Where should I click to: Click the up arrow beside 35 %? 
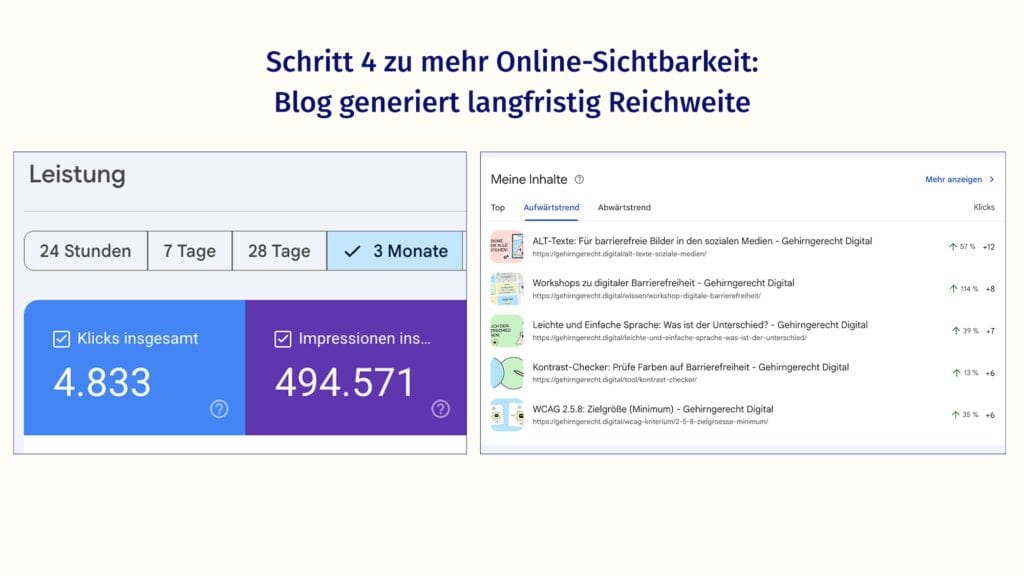(955, 415)
